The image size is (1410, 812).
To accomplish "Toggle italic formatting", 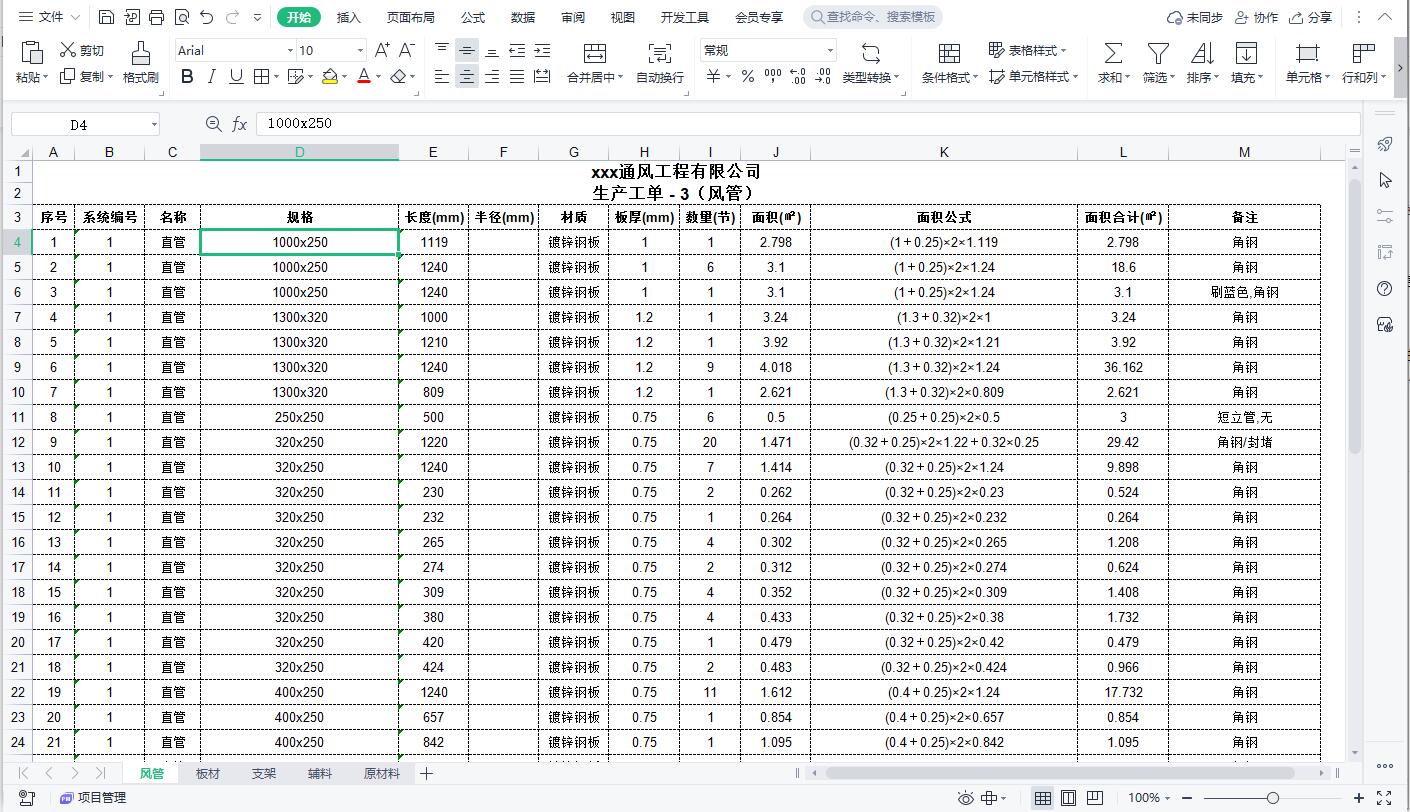I will click(x=211, y=76).
